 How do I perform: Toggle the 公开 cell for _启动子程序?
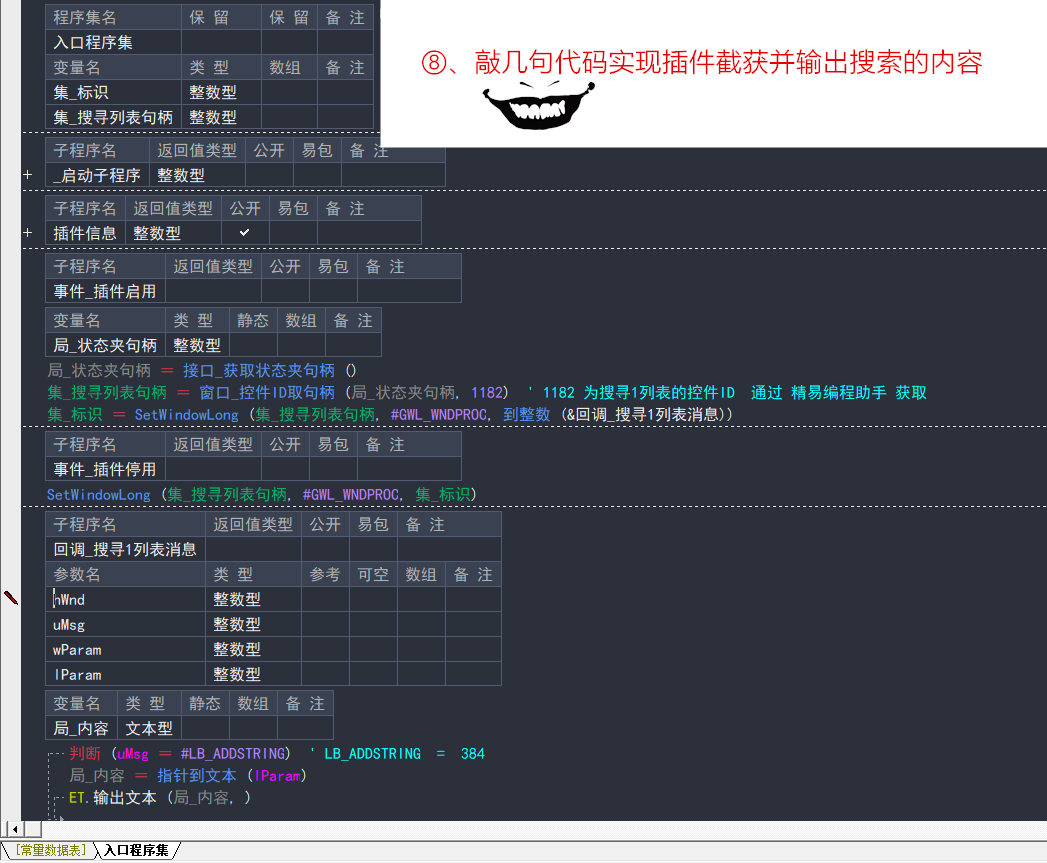coord(269,175)
